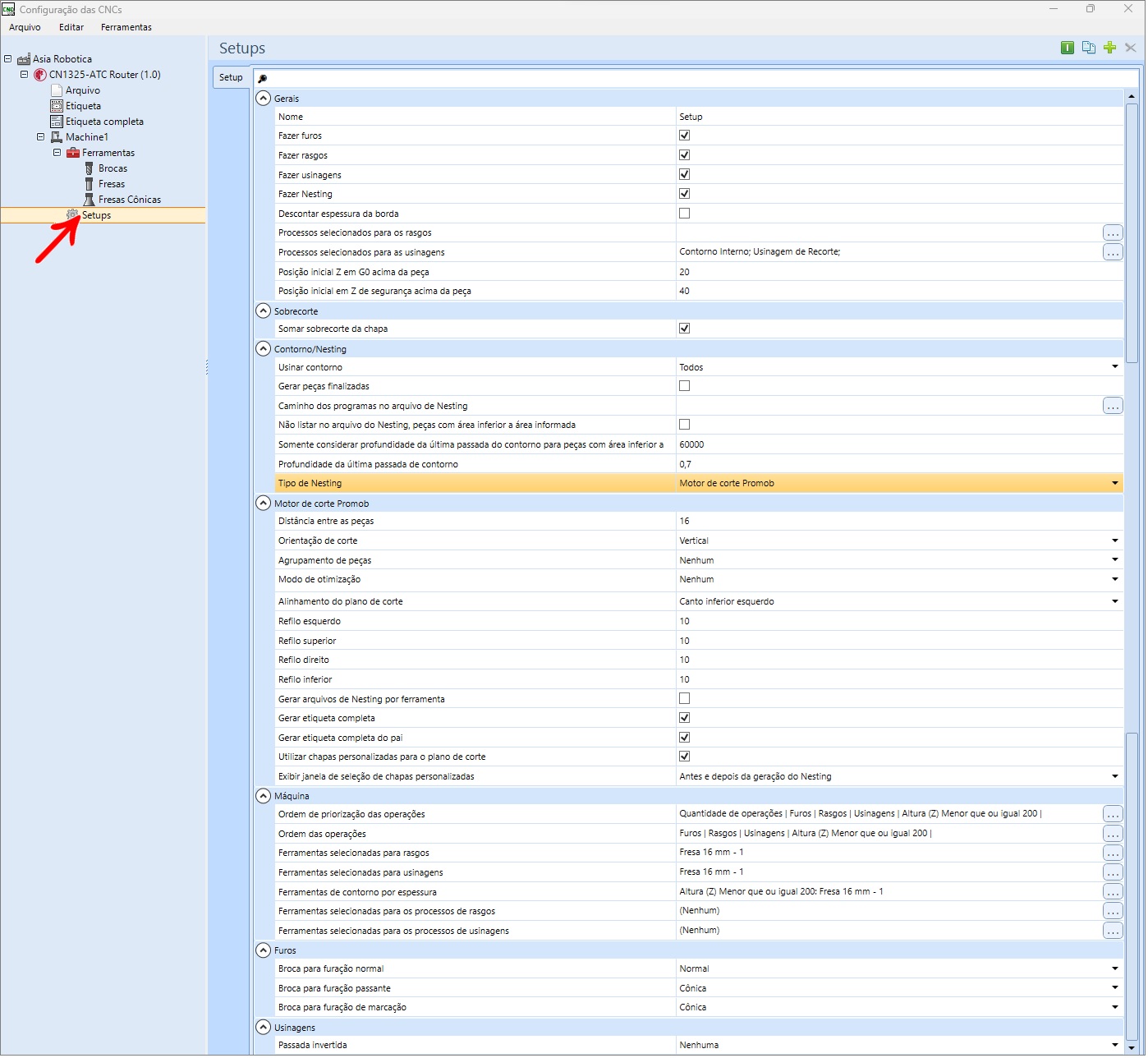Click the duplicate setup copy icon
1148x1058 pixels.
click(1090, 48)
